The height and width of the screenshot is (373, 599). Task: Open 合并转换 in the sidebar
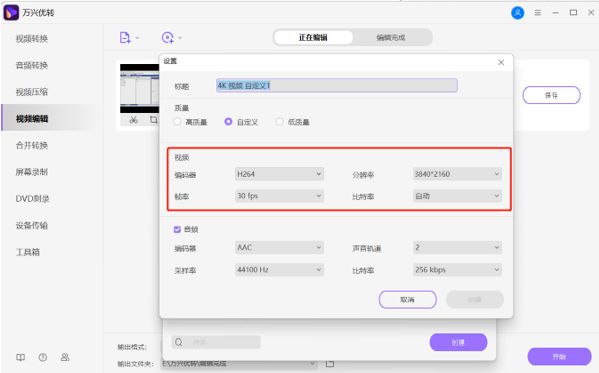point(32,145)
